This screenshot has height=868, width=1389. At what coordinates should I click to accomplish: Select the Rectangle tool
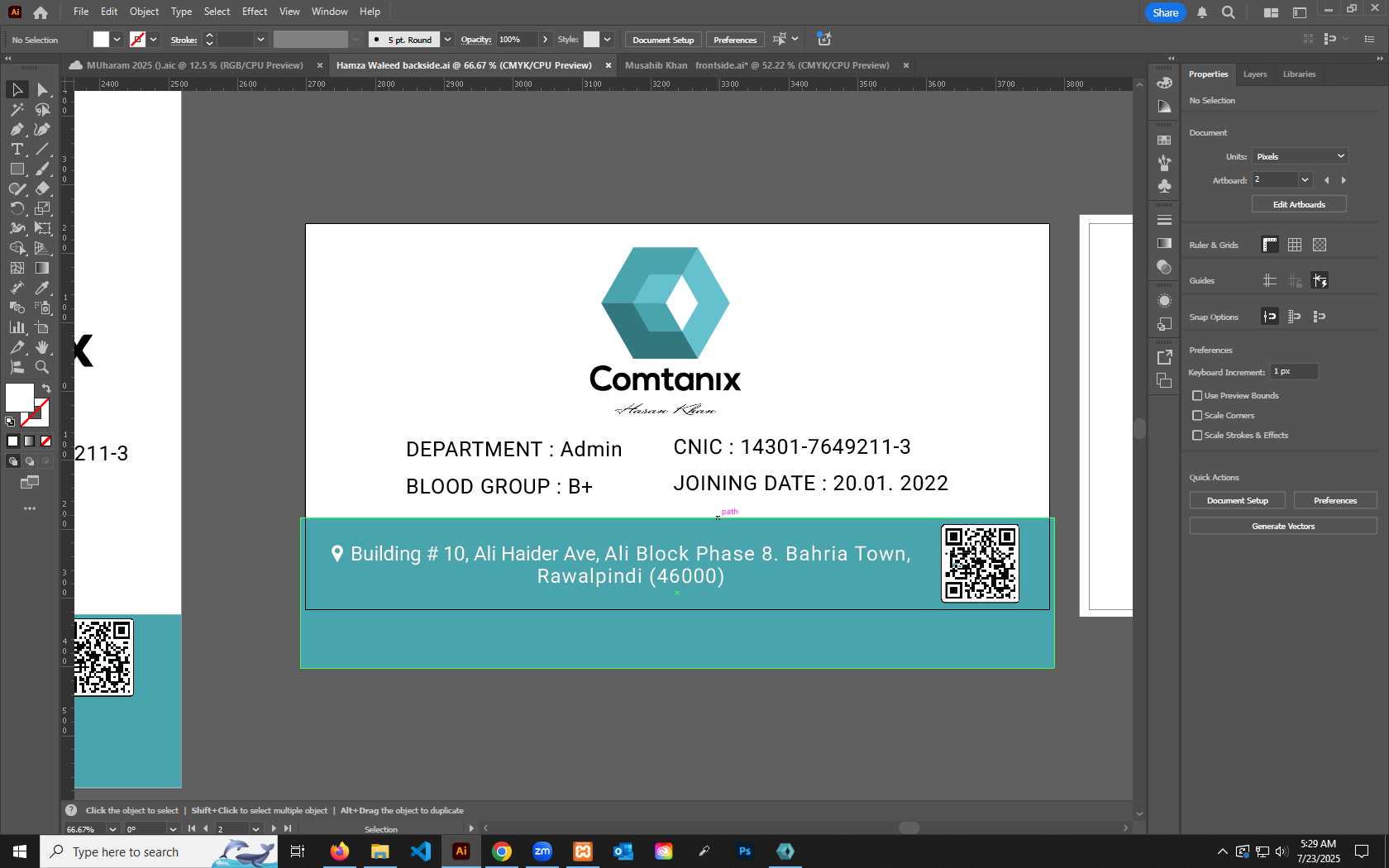pyautogui.click(x=17, y=169)
